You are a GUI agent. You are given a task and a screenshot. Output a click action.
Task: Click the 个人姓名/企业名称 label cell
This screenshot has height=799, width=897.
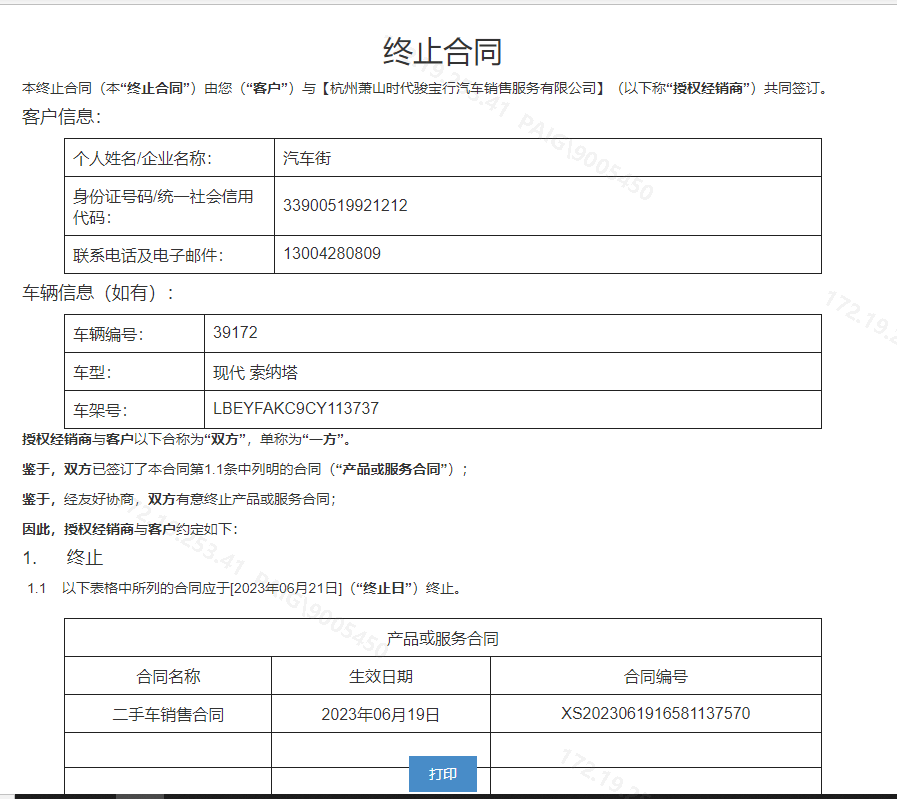tap(169, 158)
